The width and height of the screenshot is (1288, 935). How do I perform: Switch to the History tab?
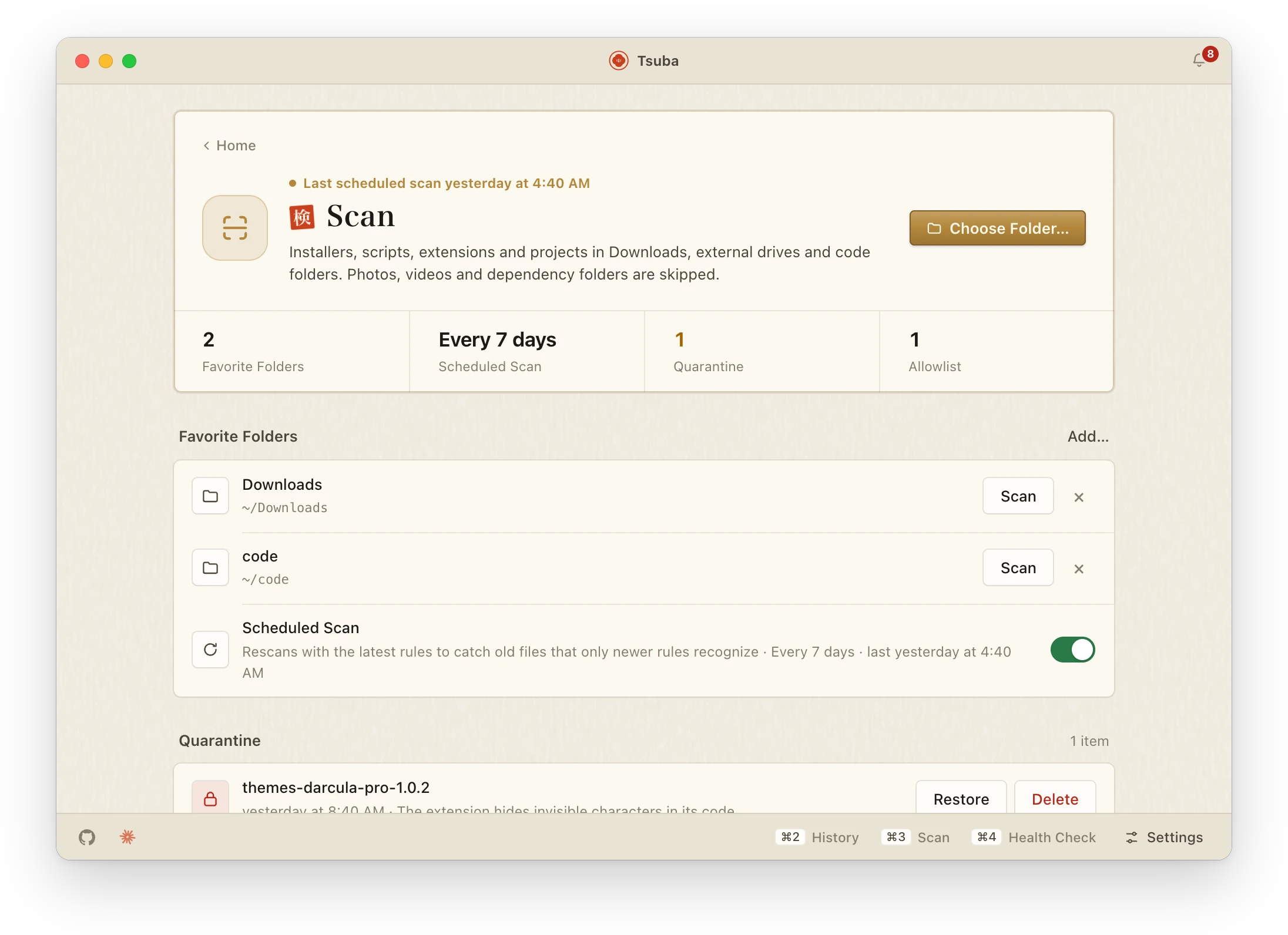pyautogui.click(x=819, y=838)
